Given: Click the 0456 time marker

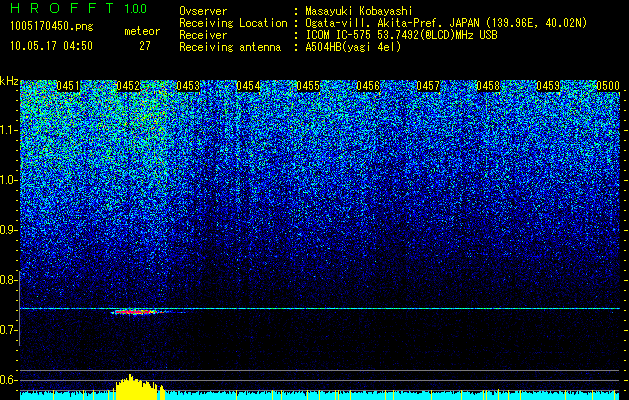Looking at the screenshot, I should (x=368, y=86).
